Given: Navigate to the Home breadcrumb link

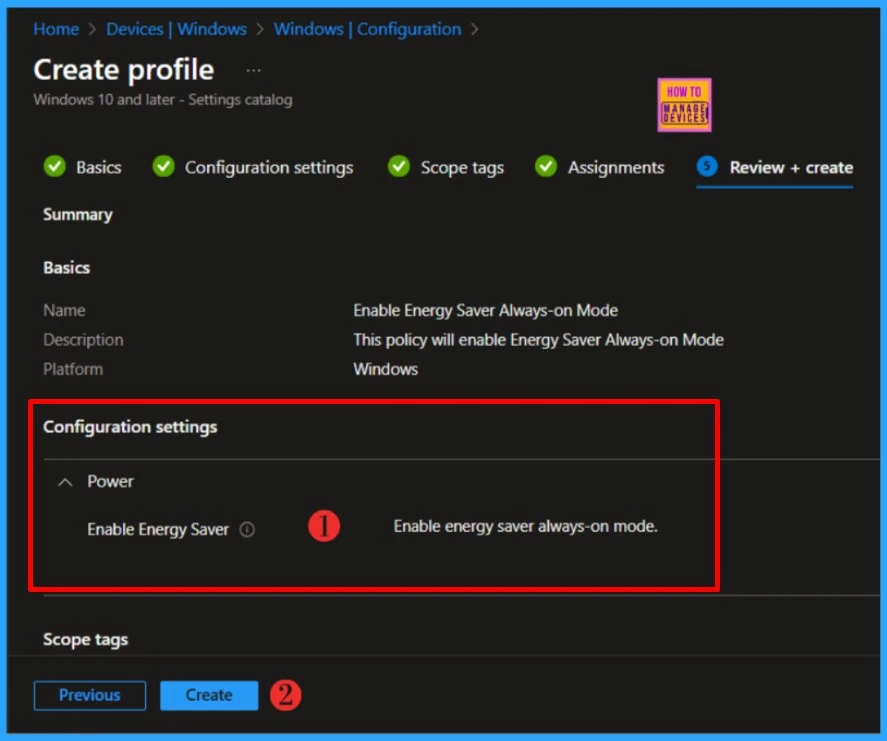Looking at the screenshot, I should pos(56,29).
